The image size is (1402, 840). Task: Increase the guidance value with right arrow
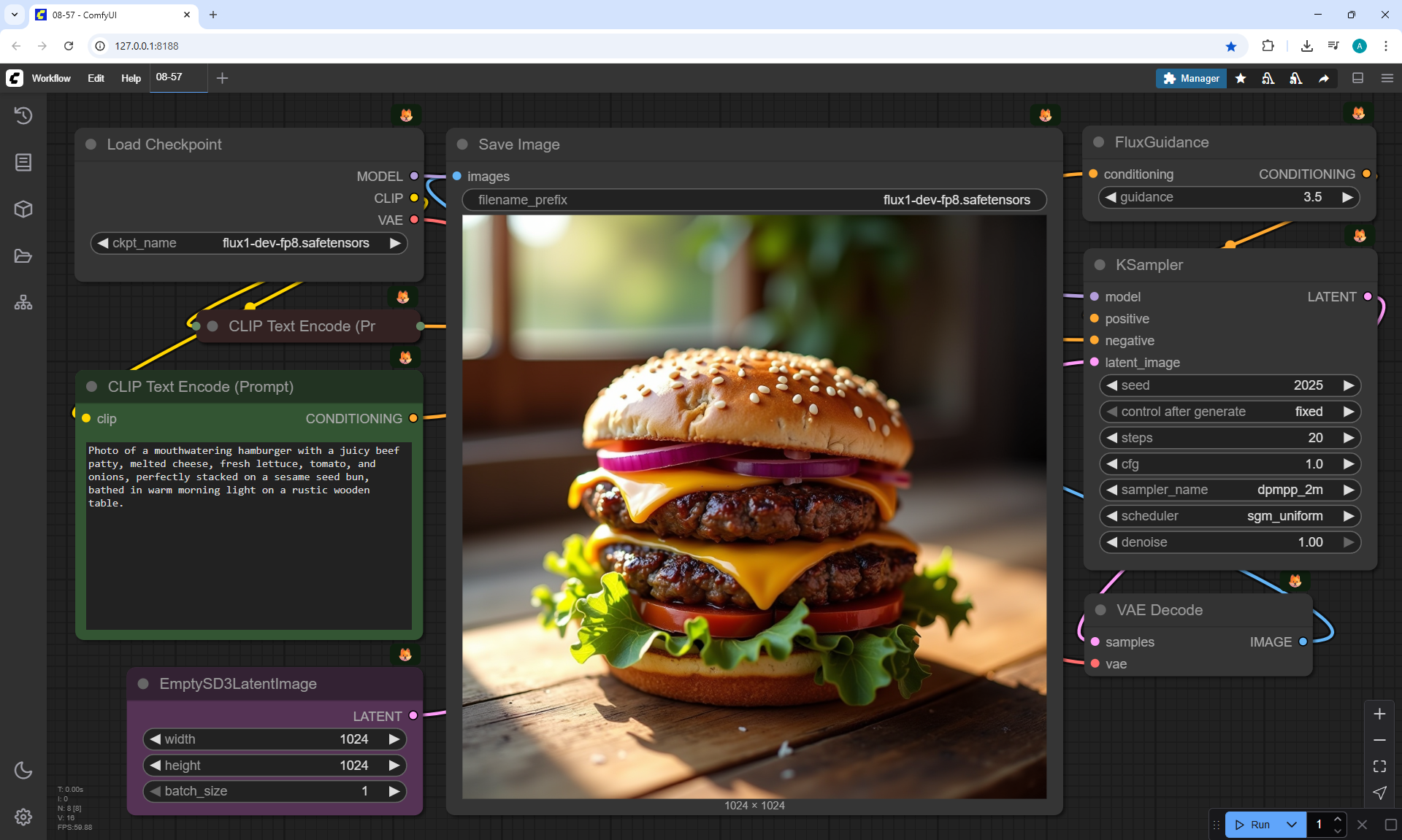[x=1347, y=197]
